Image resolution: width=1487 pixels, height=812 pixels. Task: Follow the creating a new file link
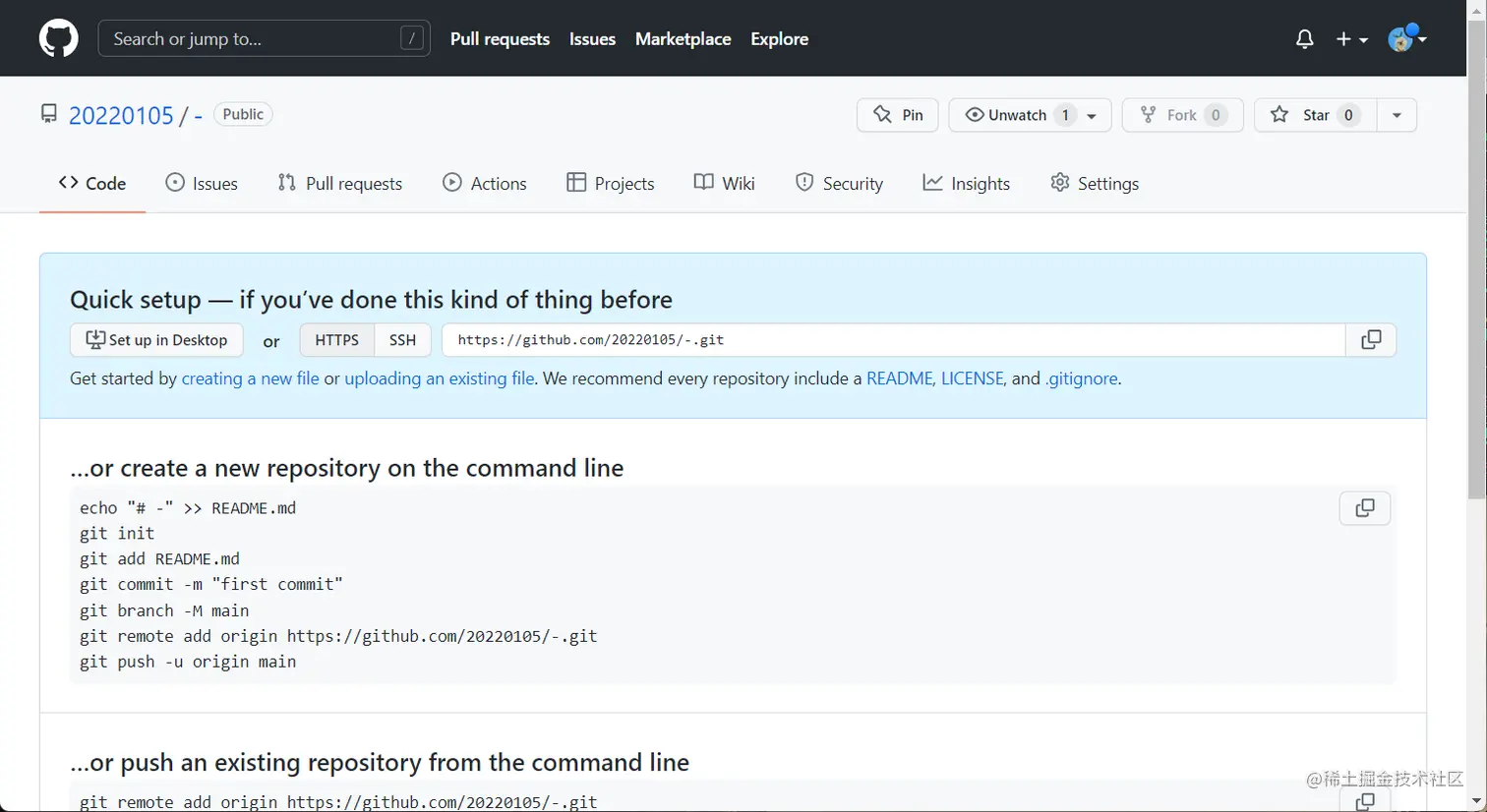click(251, 378)
